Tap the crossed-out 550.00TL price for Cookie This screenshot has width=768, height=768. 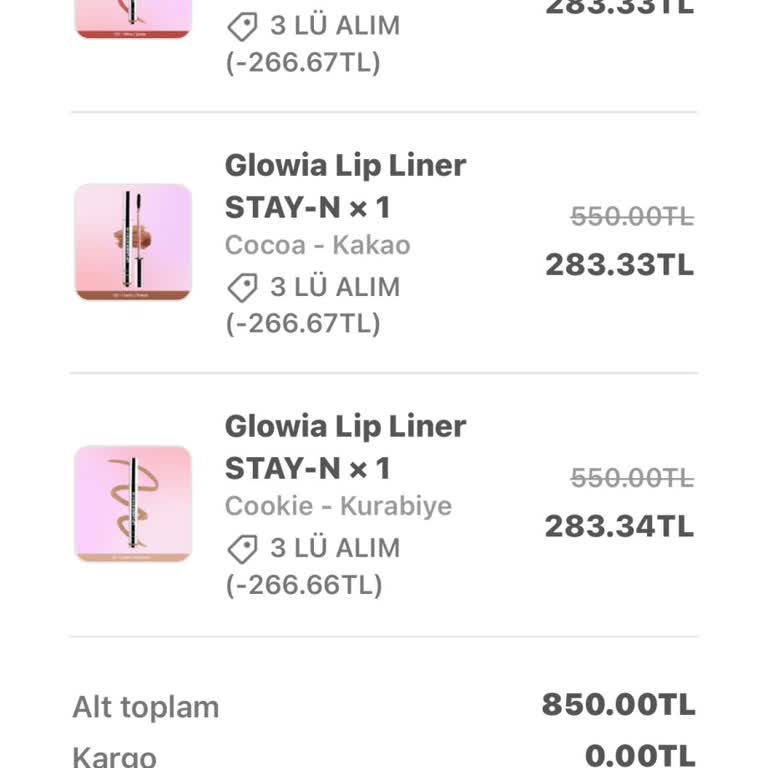pos(632,479)
